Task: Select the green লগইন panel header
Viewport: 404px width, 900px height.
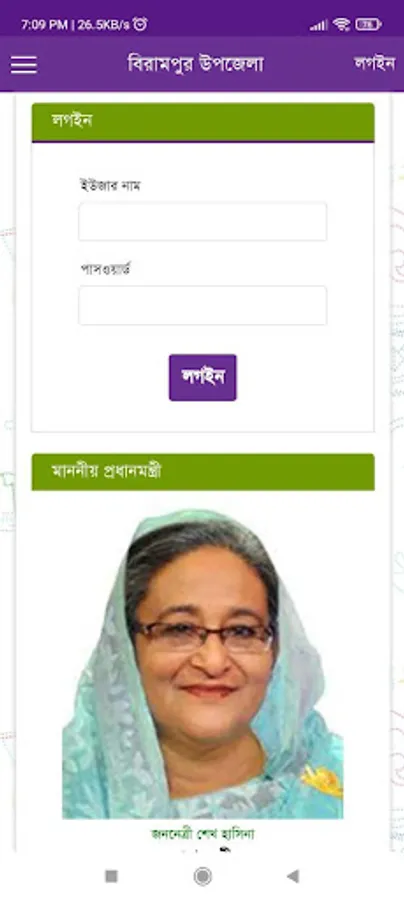Action: (x=203, y=122)
